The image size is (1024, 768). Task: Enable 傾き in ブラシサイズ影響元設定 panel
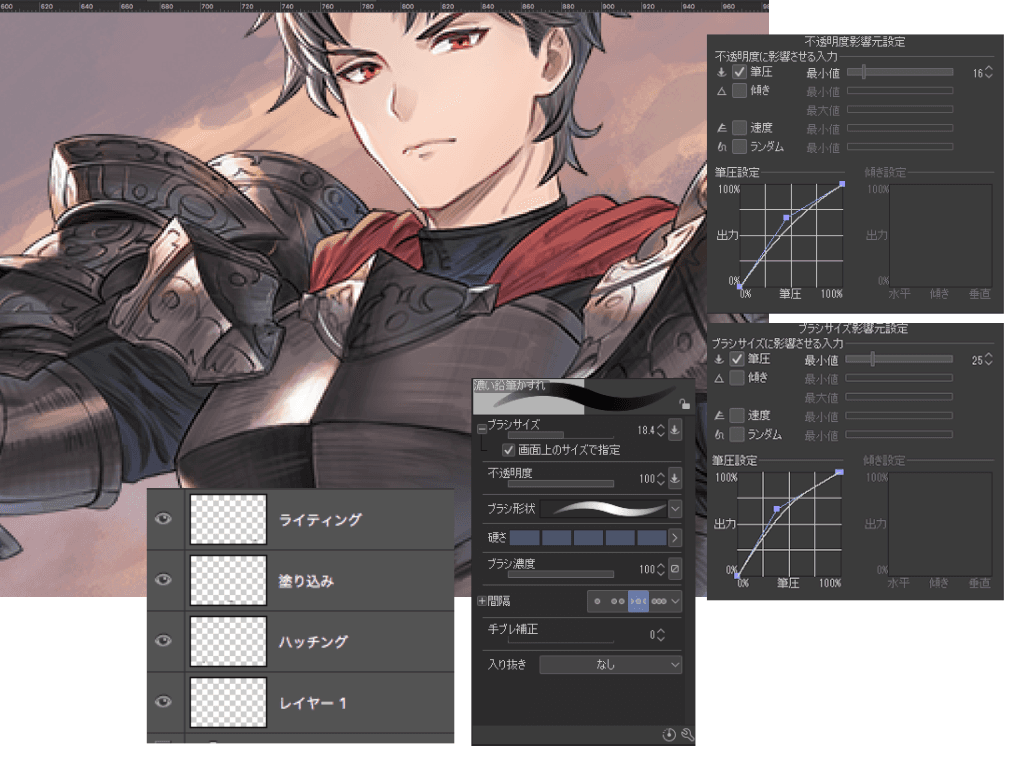(x=737, y=377)
